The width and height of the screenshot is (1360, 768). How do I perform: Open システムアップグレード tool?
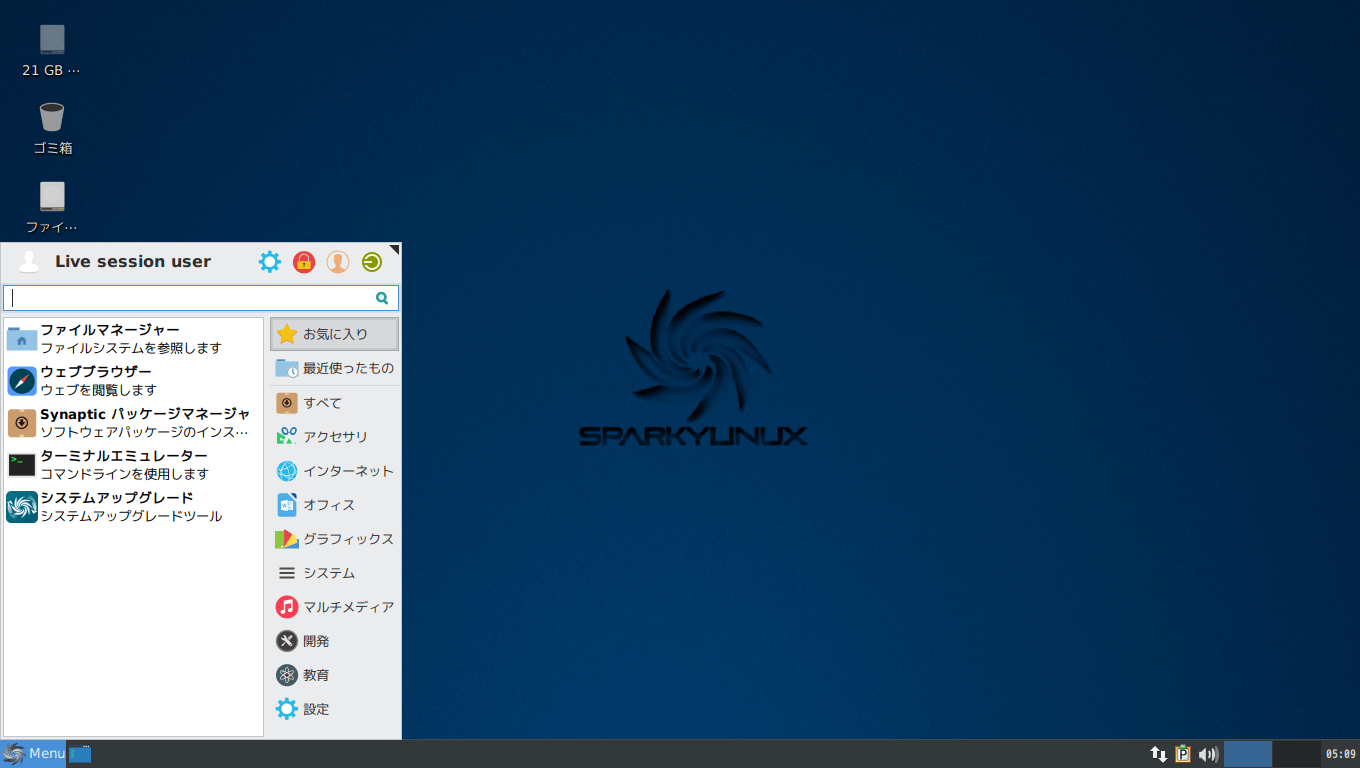coord(133,507)
